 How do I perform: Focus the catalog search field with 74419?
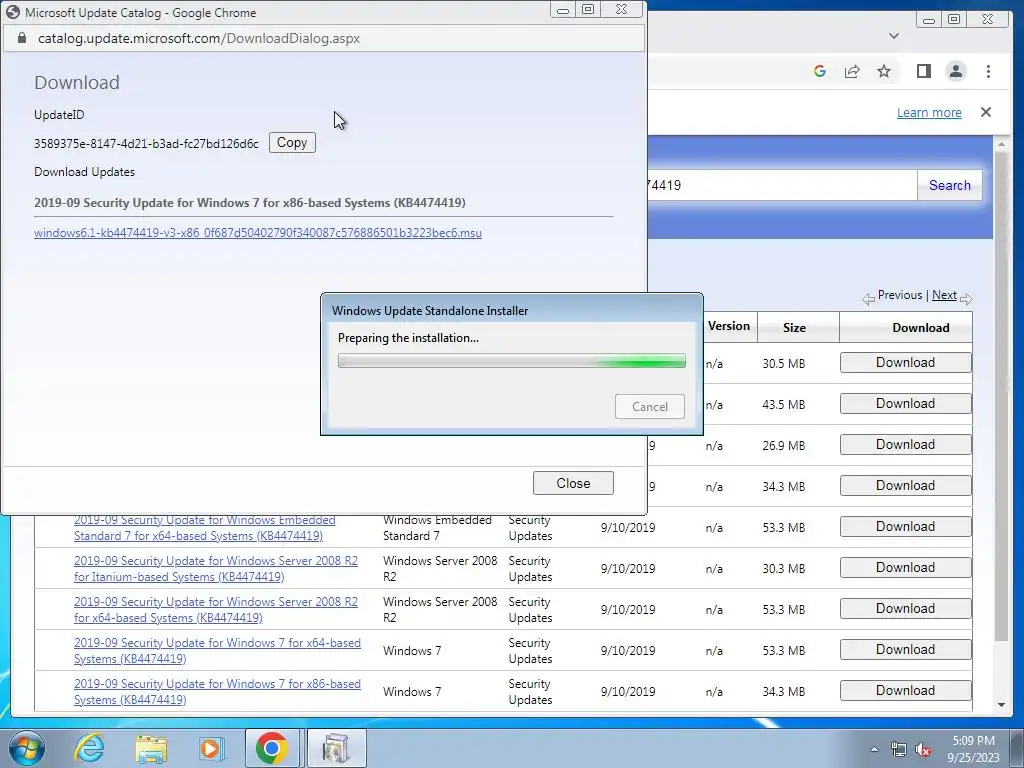pyautogui.click(x=782, y=185)
